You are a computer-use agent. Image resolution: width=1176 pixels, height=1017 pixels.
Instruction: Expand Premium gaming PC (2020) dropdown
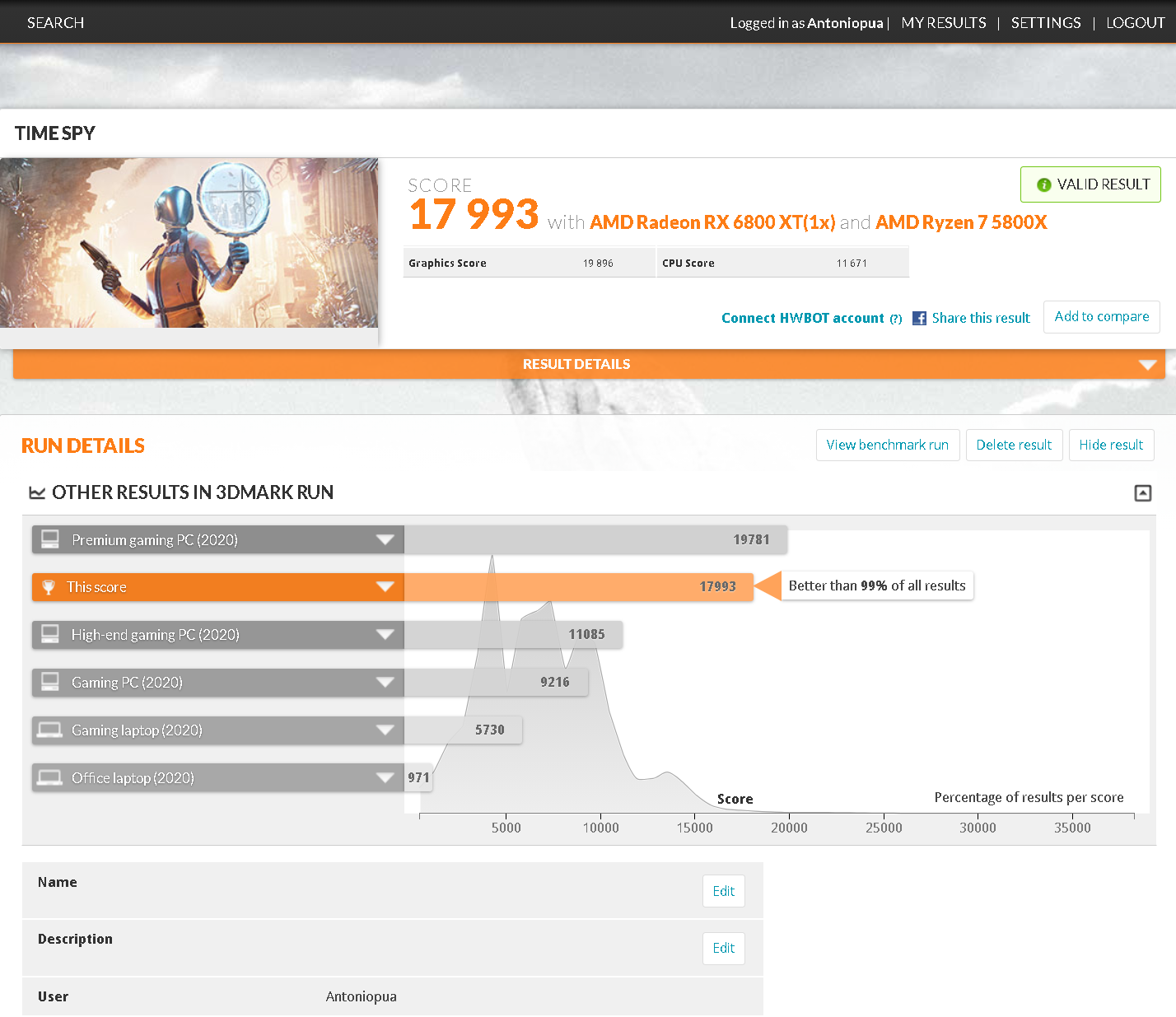pyautogui.click(x=385, y=540)
